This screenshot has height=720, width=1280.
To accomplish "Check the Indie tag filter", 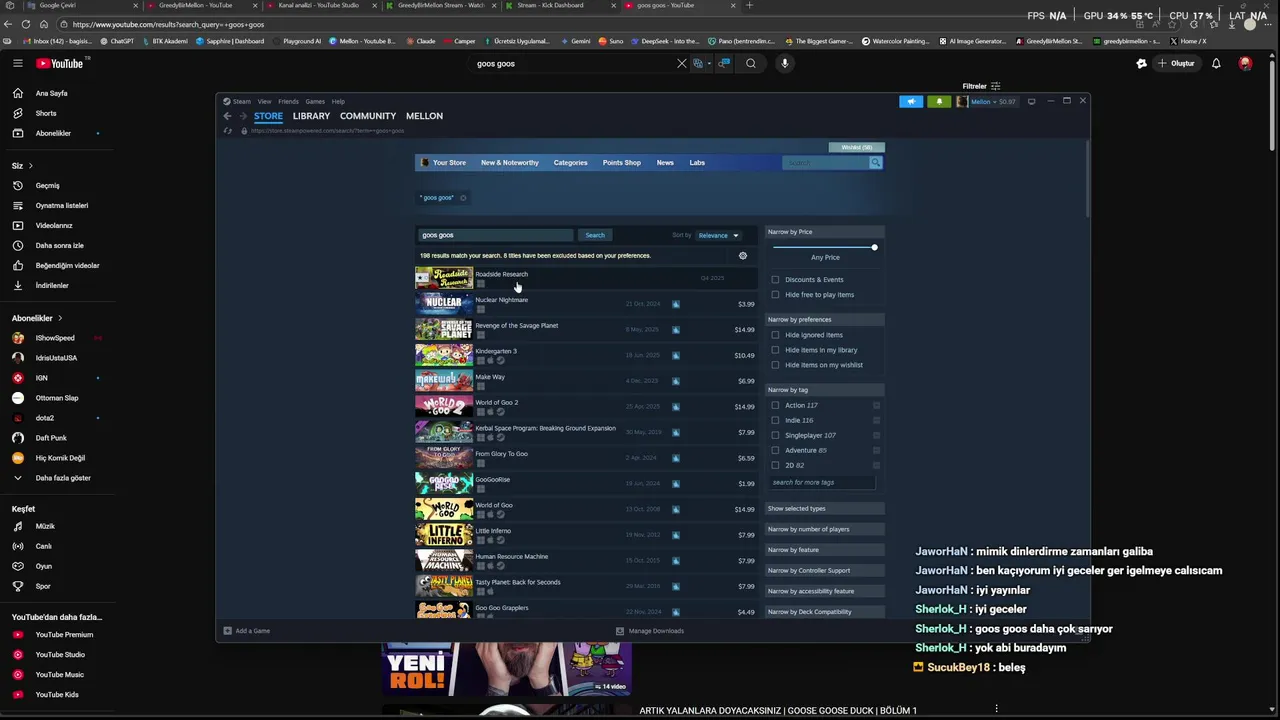I will tap(775, 420).
